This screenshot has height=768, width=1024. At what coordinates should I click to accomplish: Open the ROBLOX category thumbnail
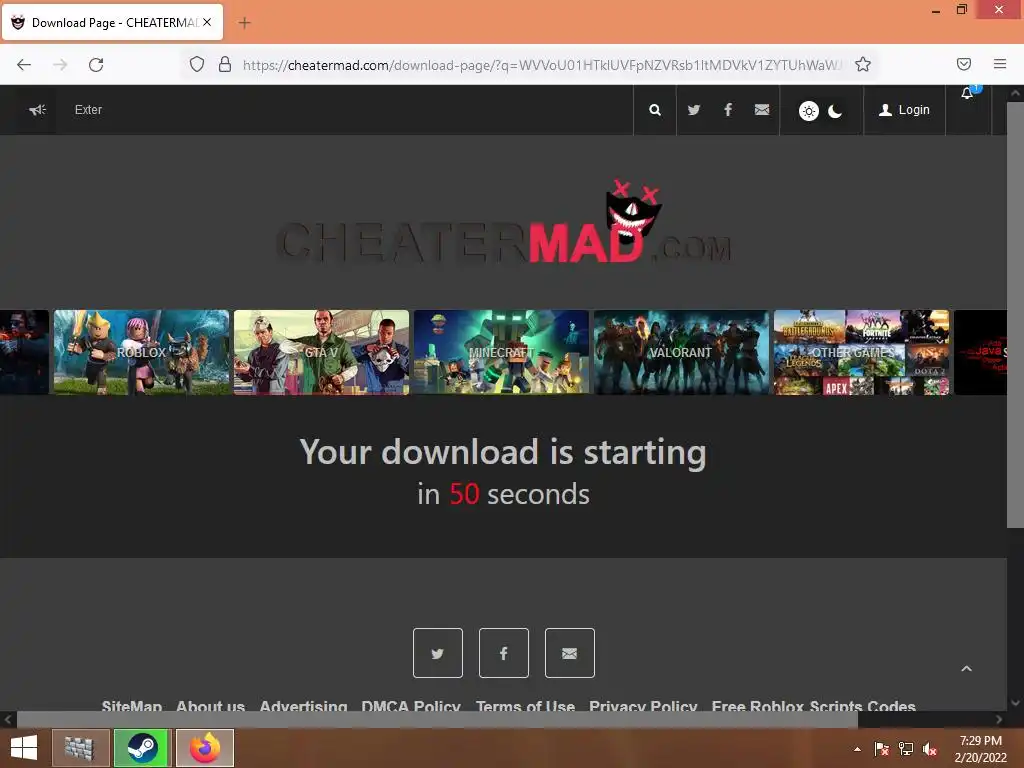[x=141, y=352]
